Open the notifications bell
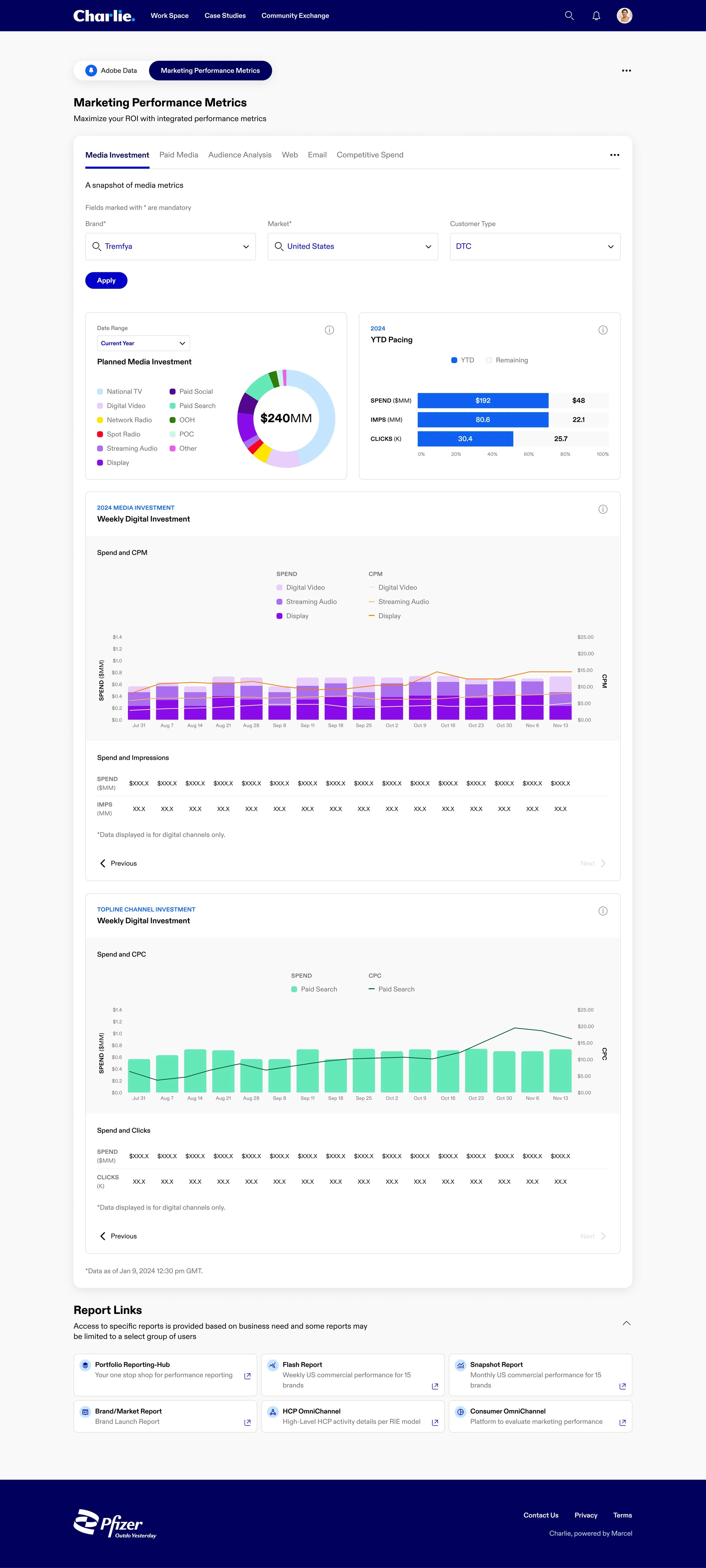Image resolution: width=706 pixels, height=1568 pixels. (x=596, y=16)
